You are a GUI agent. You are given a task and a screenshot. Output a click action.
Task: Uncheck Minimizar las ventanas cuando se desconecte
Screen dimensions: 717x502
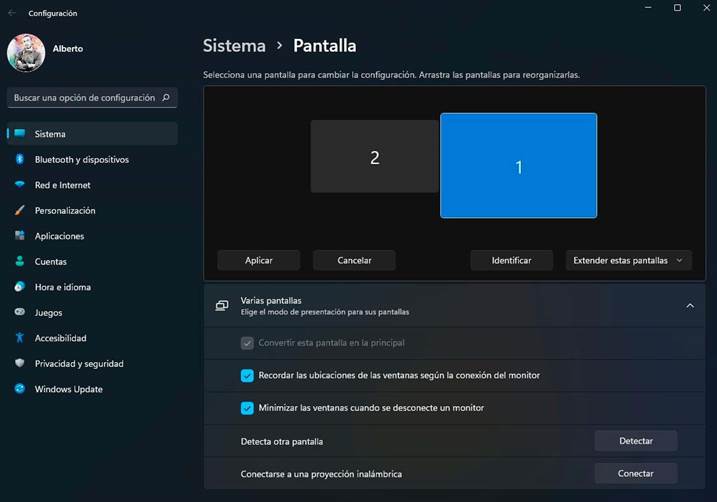[x=247, y=408]
